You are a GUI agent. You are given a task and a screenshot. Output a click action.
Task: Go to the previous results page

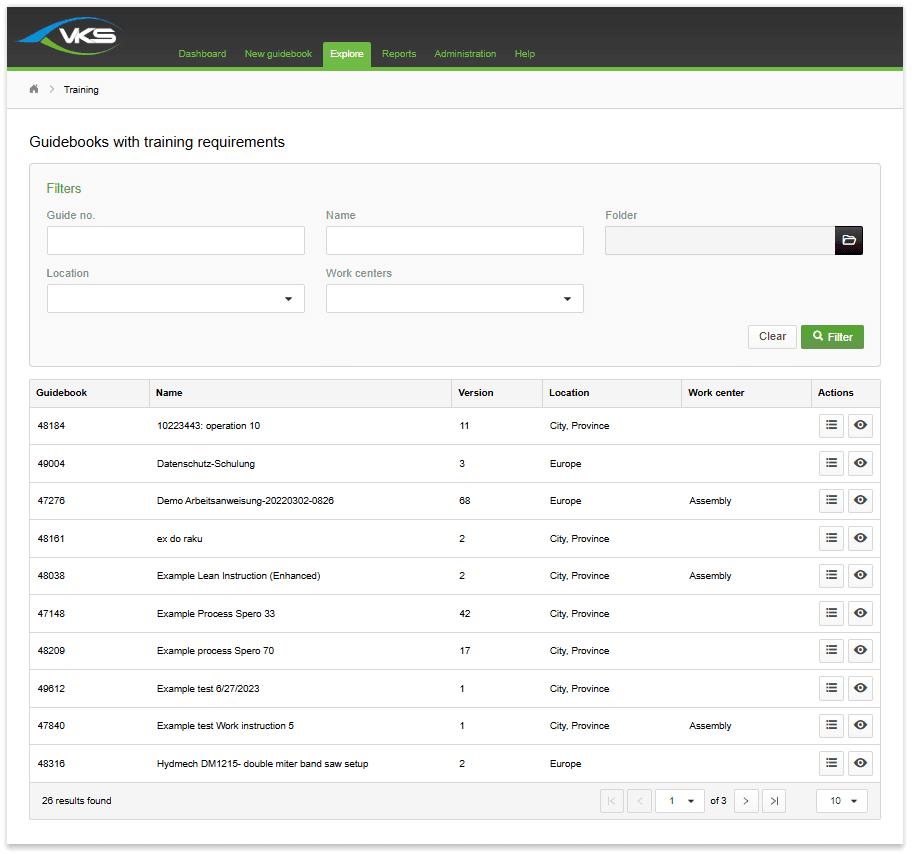pyautogui.click(x=639, y=800)
